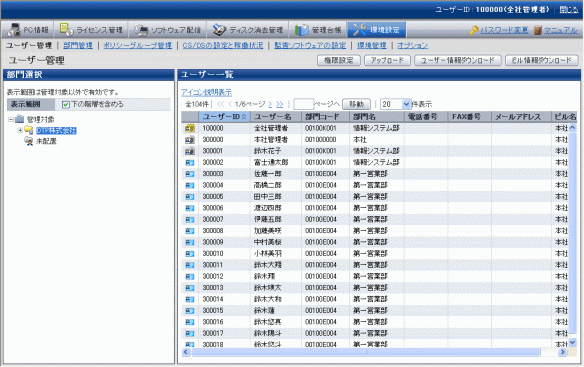
Task: Click the アップロード button
Action: 387,60
